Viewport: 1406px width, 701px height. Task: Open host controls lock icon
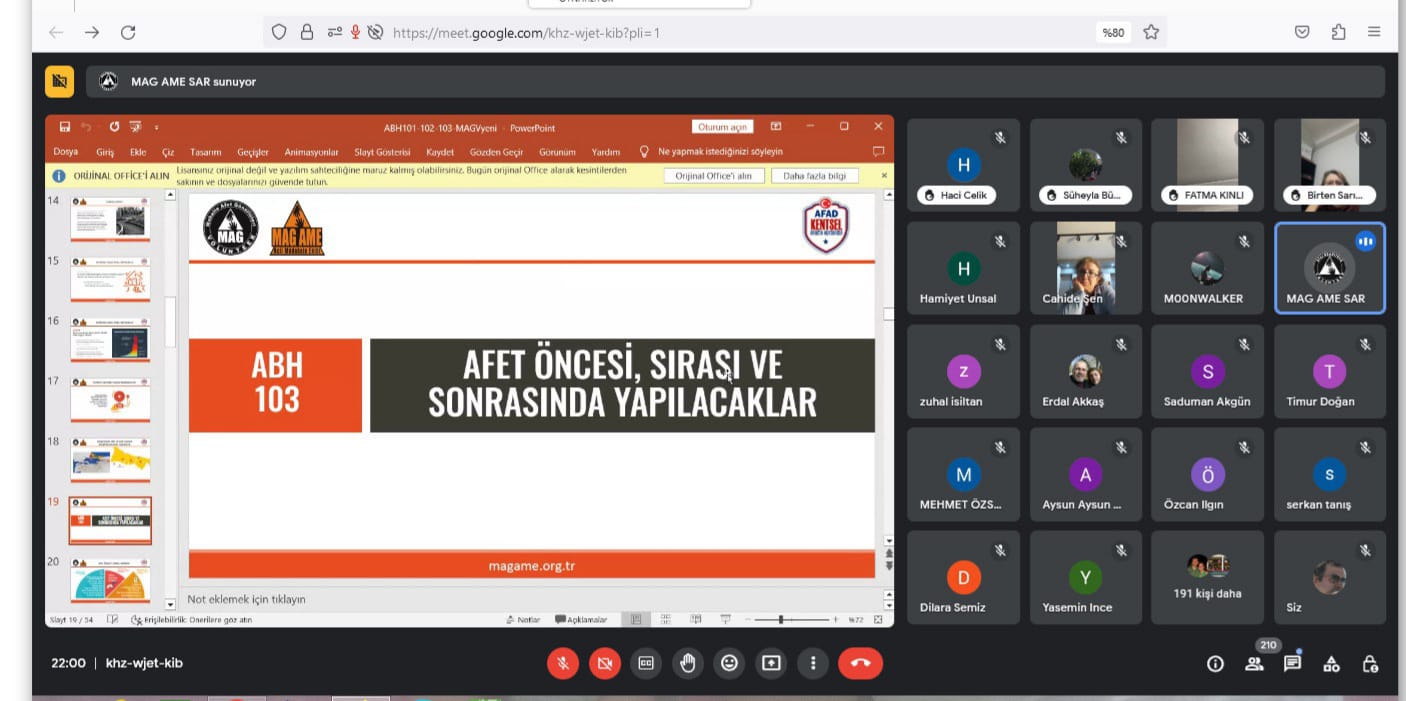coord(1370,664)
